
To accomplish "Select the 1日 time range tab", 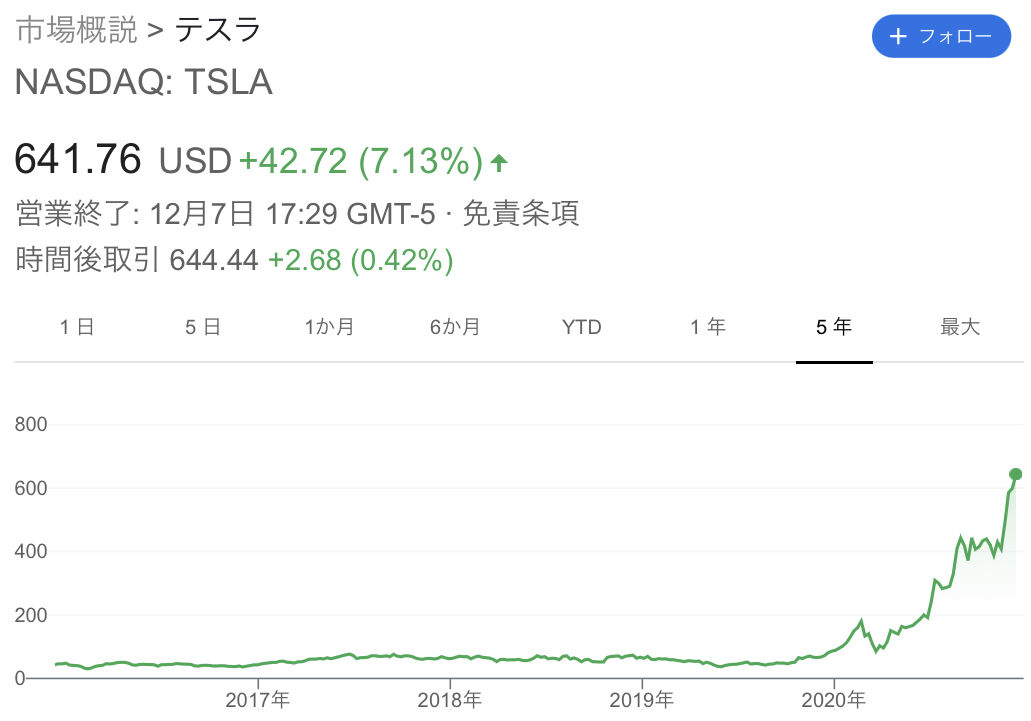I will pyautogui.click(x=78, y=327).
